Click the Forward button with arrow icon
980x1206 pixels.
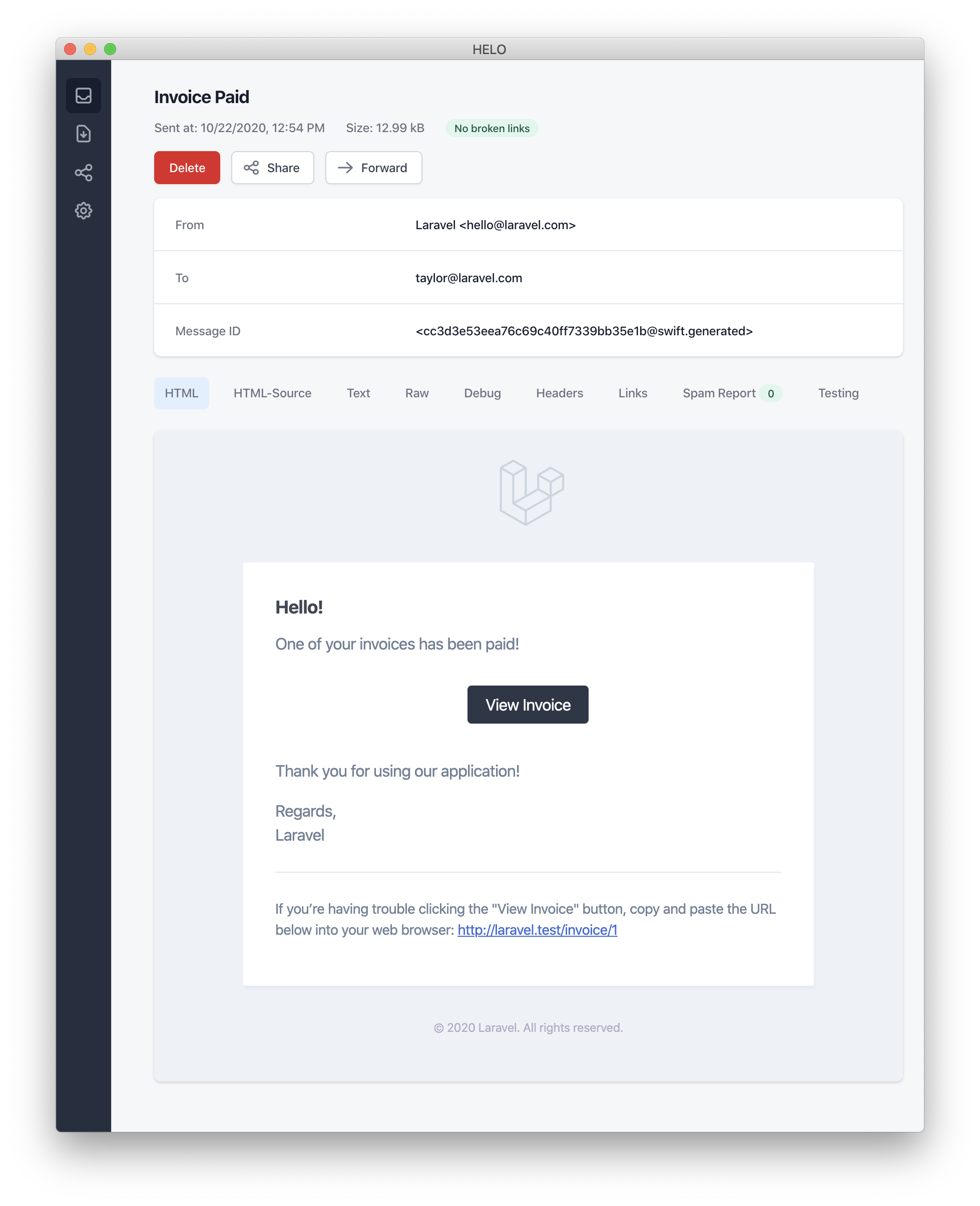pos(372,167)
